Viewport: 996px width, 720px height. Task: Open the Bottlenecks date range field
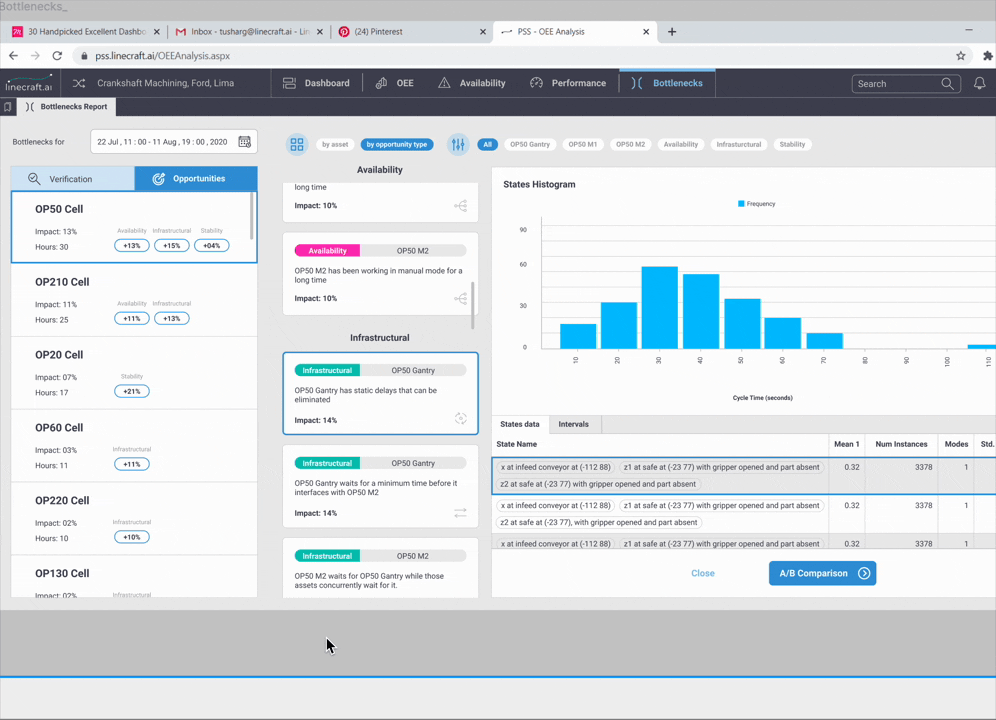coord(173,142)
